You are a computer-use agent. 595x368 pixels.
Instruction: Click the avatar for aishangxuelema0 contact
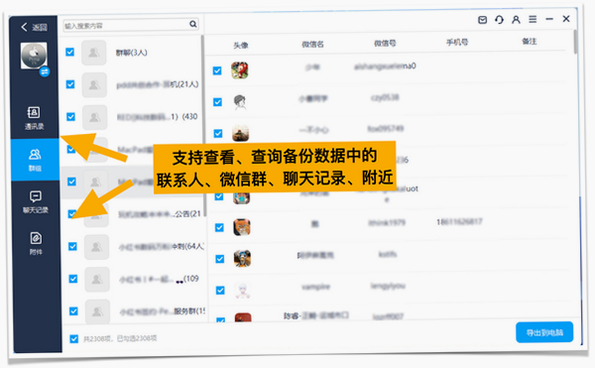[240, 71]
